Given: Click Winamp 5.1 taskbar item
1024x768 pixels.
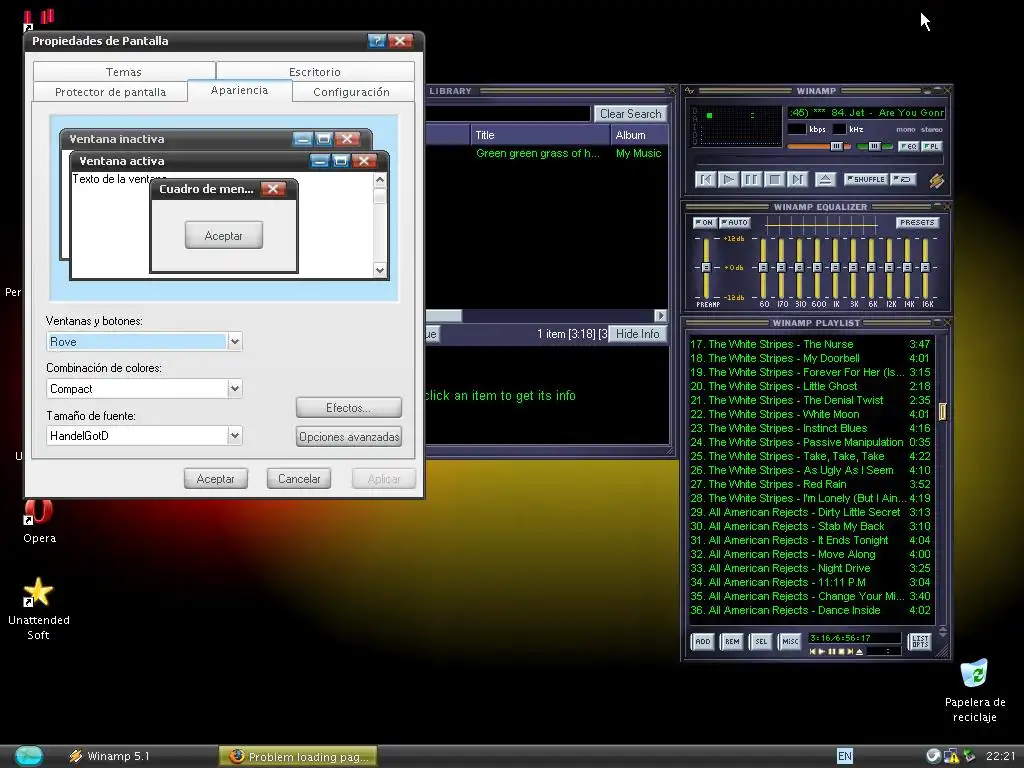Looking at the screenshot, I should point(110,756).
